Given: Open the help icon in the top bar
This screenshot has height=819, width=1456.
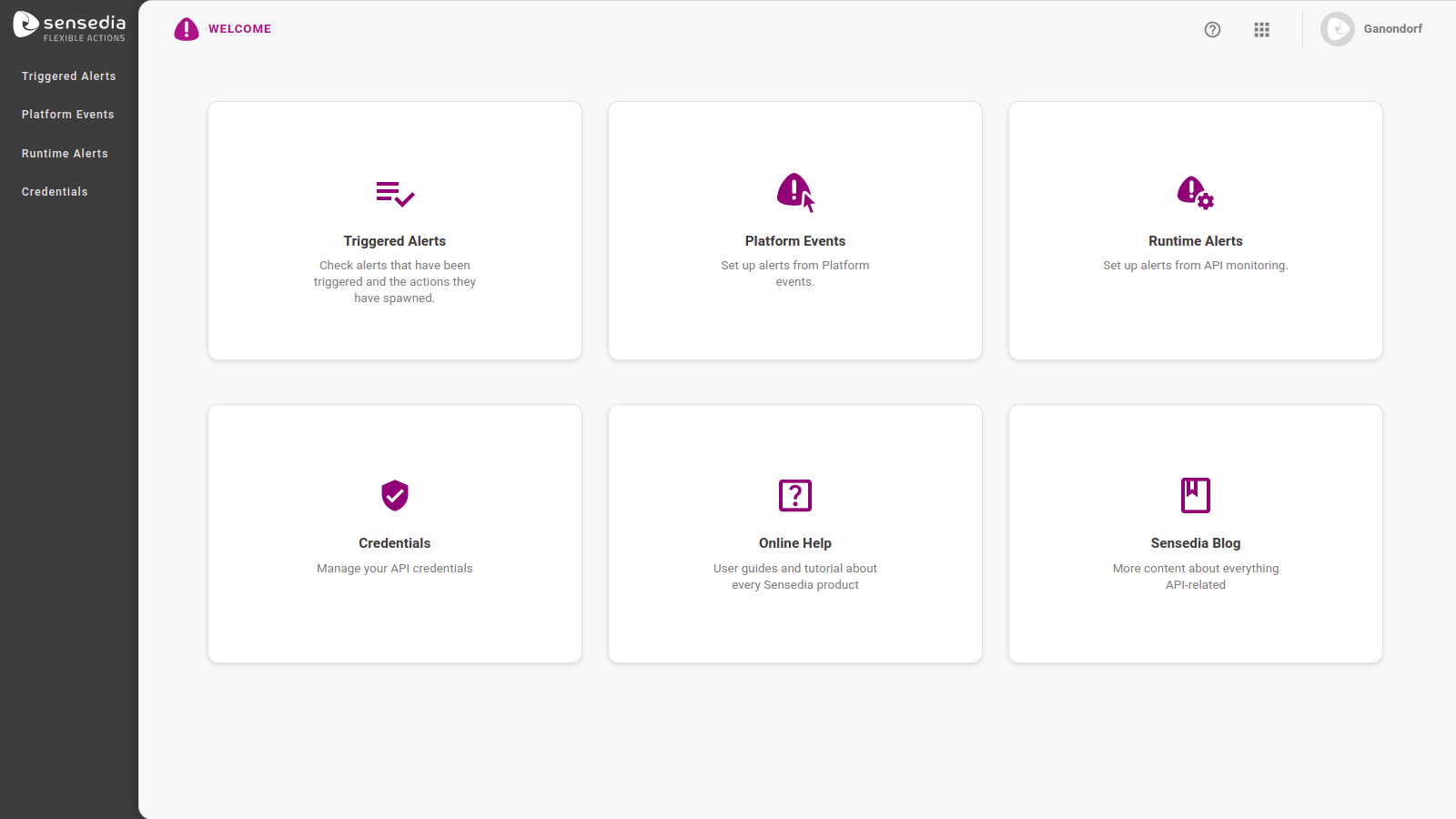Looking at the screenshot, I should point(1212,29).
